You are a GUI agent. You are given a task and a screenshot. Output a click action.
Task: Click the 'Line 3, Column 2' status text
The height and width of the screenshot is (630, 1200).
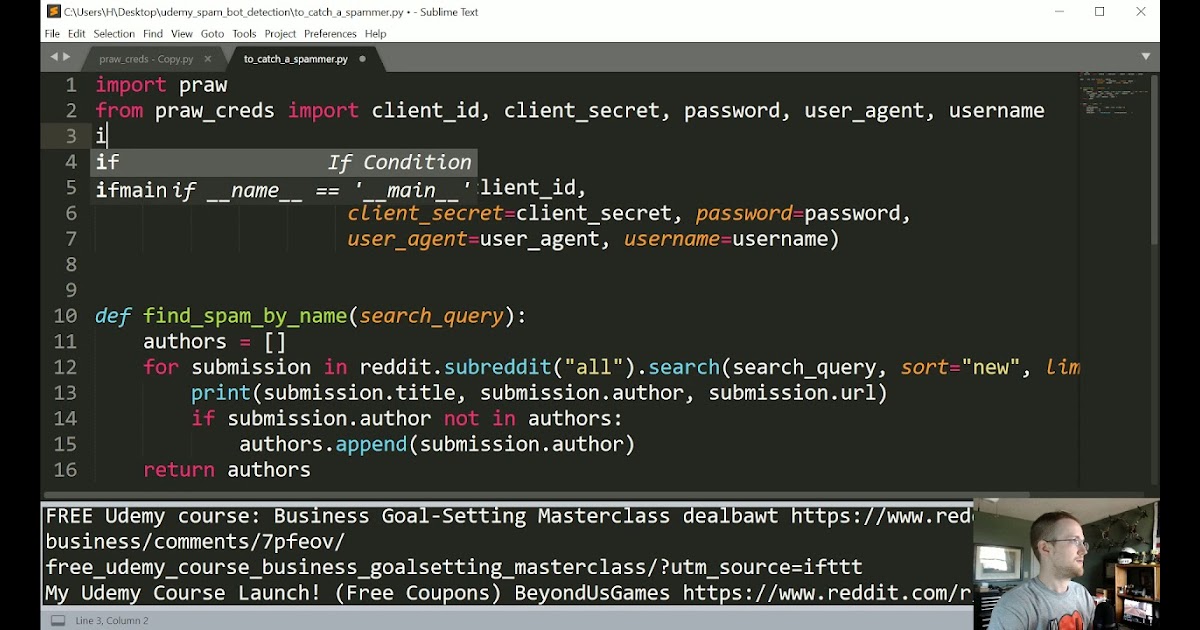[111, 621]
